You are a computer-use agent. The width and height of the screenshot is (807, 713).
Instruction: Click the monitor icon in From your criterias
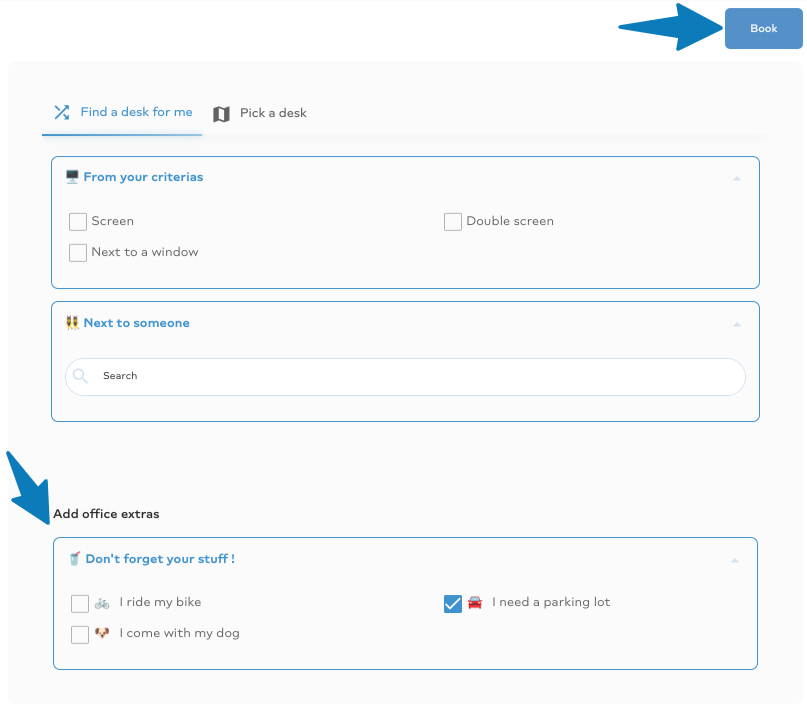tap(72, 177)
